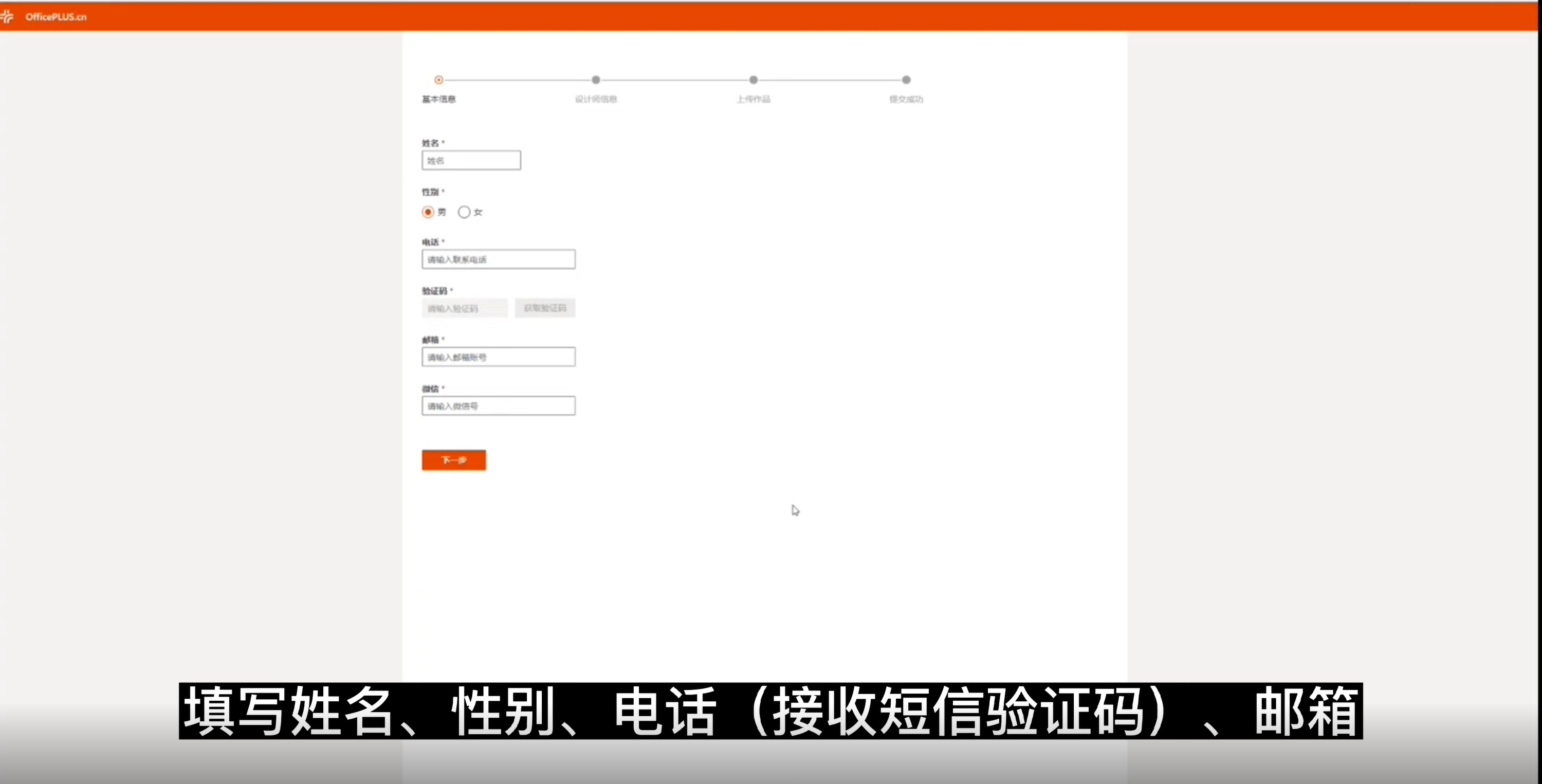Select the 设计师信息 step dot
The height and width of the screenshot is (784, 1542).
(596, 80)
